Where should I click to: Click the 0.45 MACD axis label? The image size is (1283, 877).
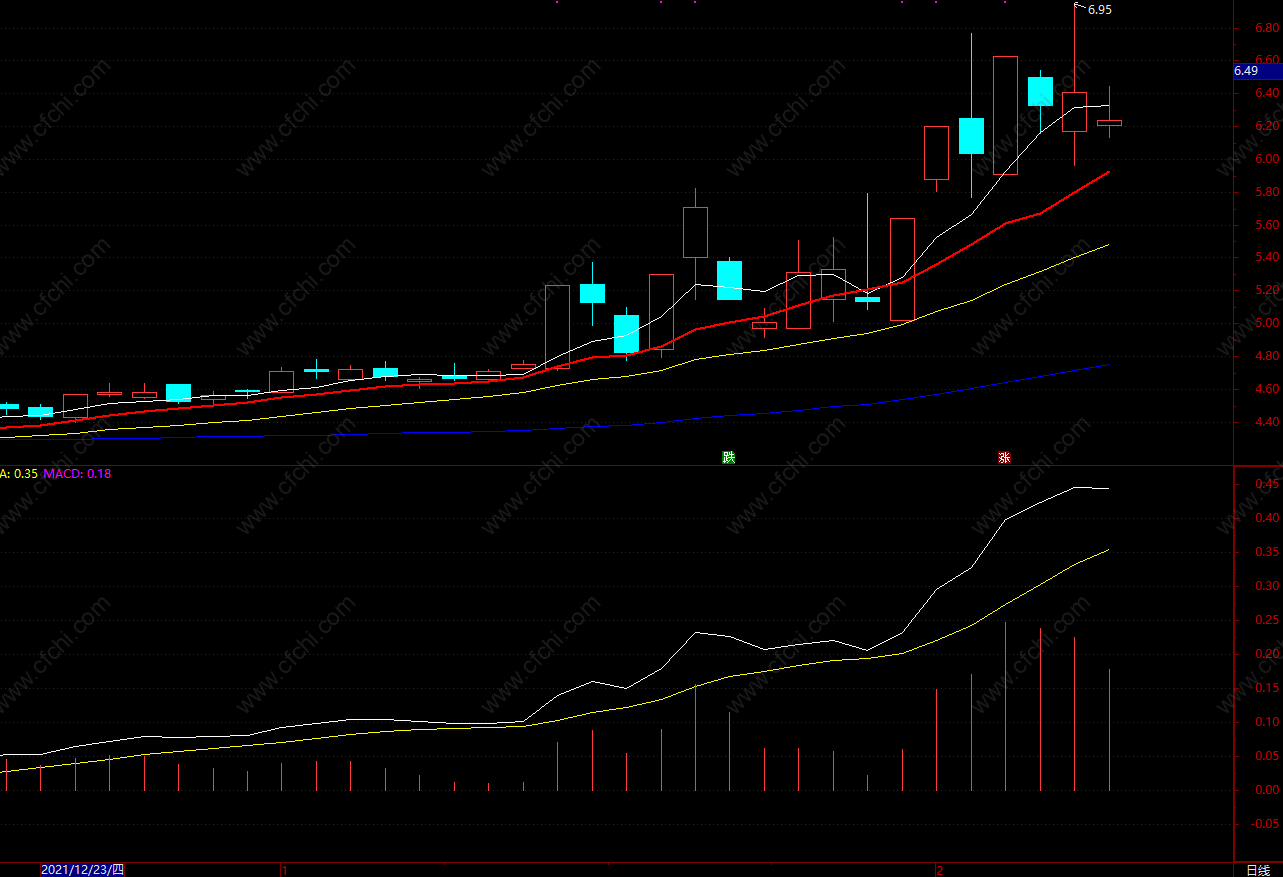(x=1267, y=484)
